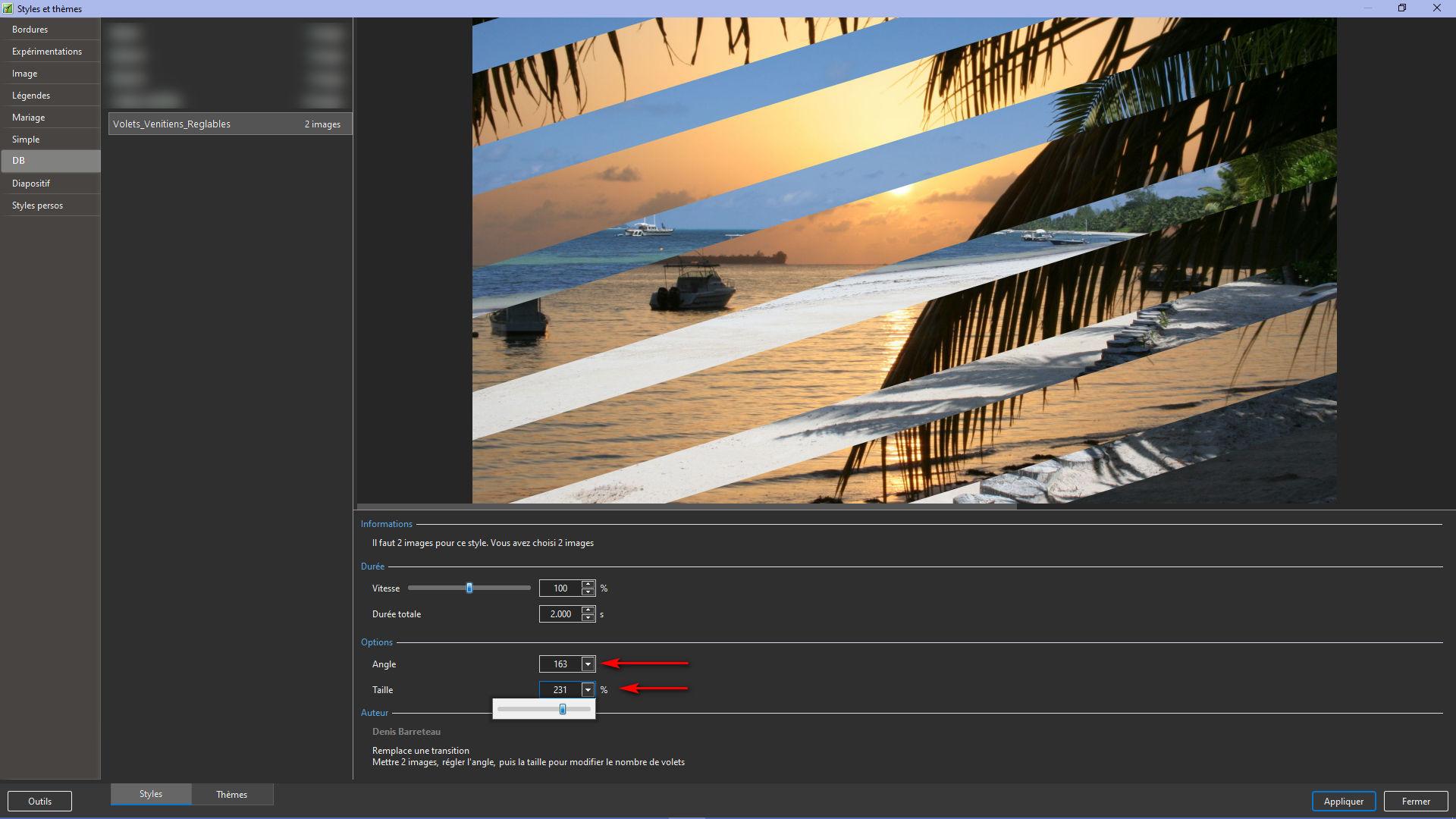
Task: Select the Expérimentations category
Action: [47, 52]
